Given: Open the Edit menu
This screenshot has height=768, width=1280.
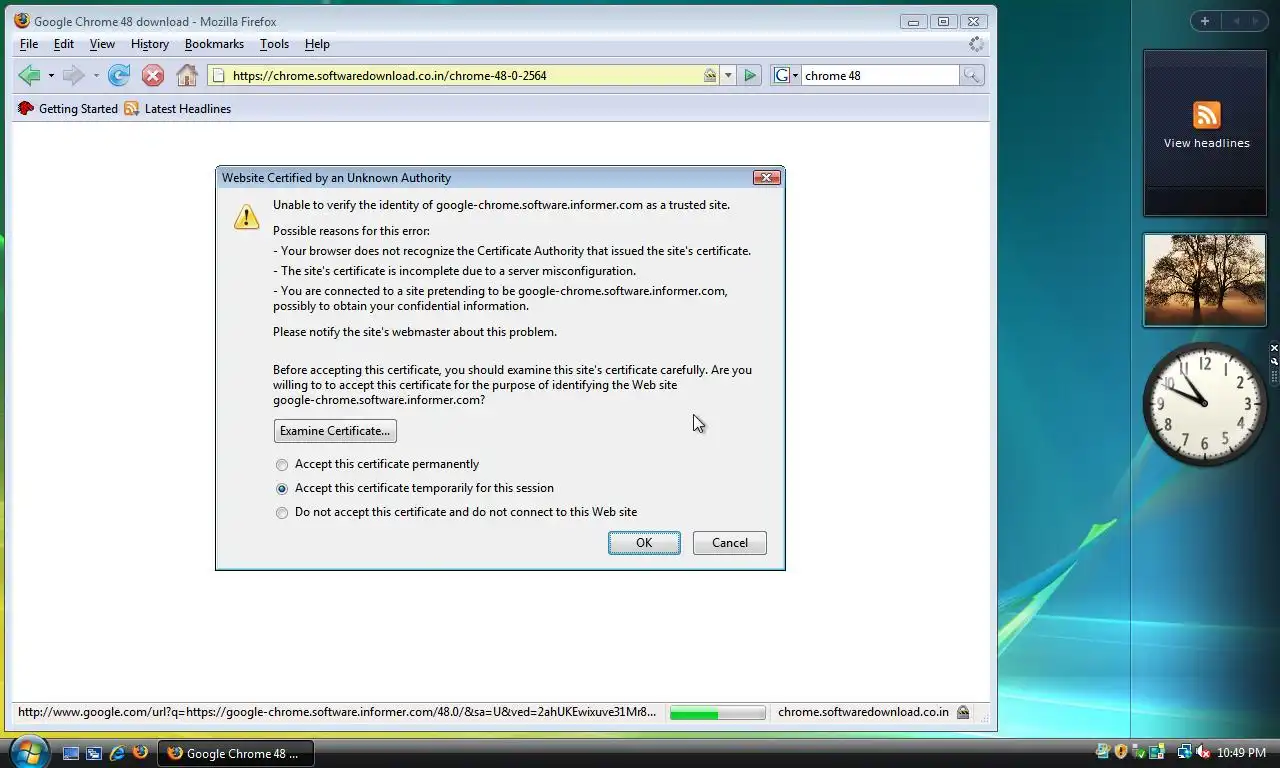Looking at the screenshot, I should (64, 44).
